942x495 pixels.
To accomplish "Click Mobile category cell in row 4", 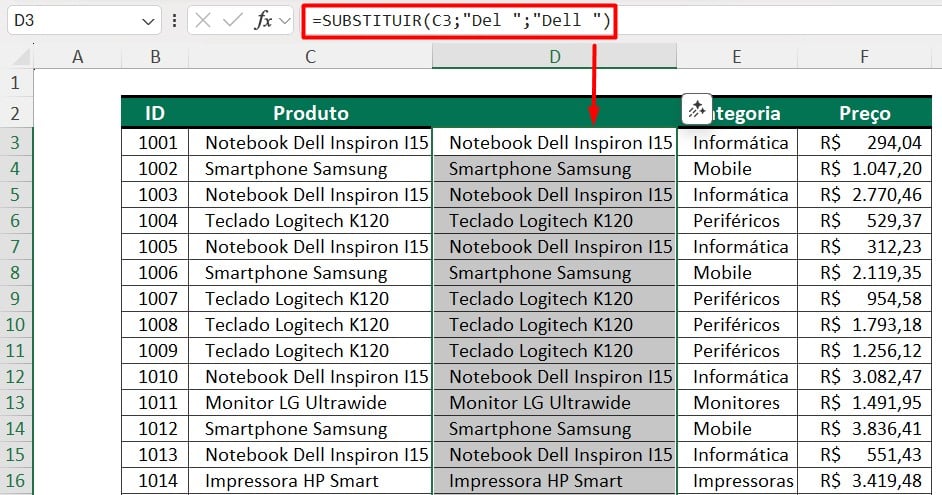I will point(737,169).
